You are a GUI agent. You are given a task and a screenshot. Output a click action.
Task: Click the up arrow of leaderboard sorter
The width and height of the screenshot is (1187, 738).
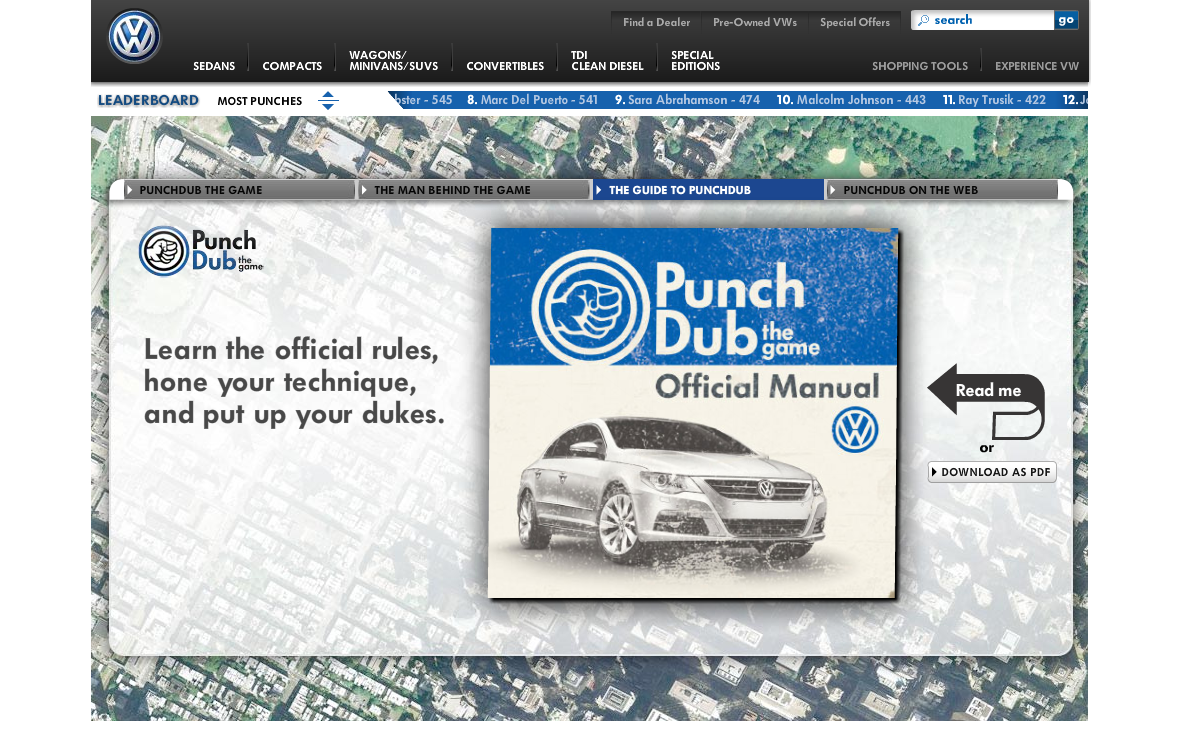coord(328,95)
